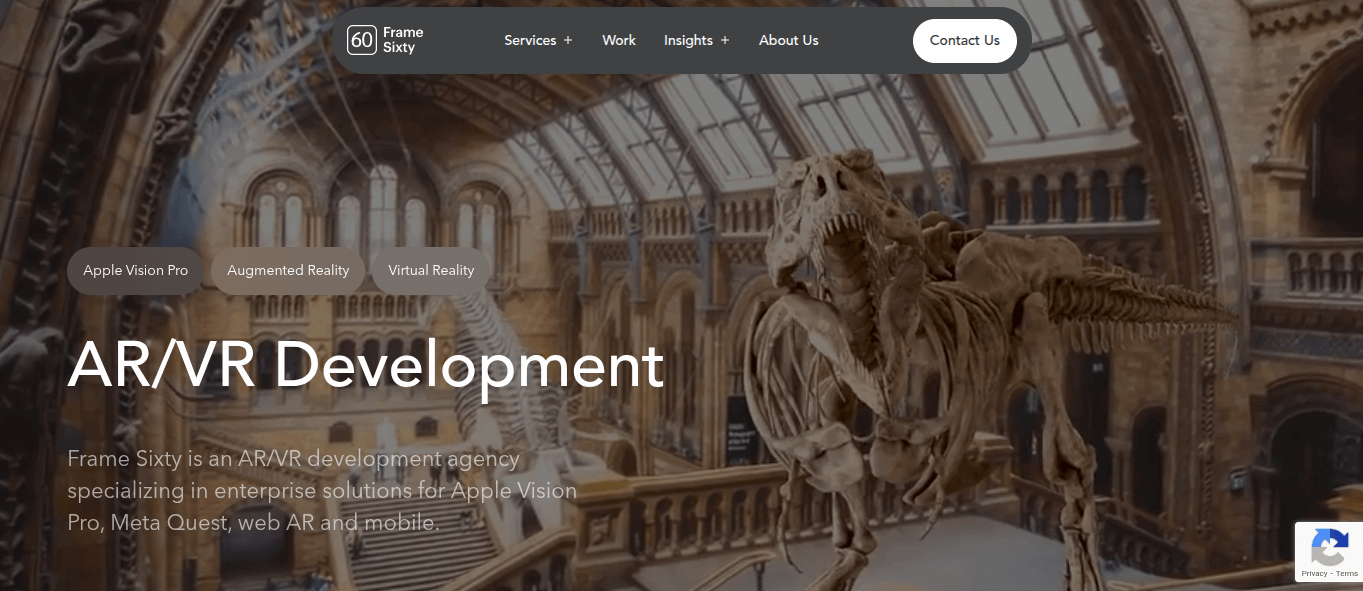Open the reCAPTCHA Privacy link

pyautogui.click(x=1314, y=574)
